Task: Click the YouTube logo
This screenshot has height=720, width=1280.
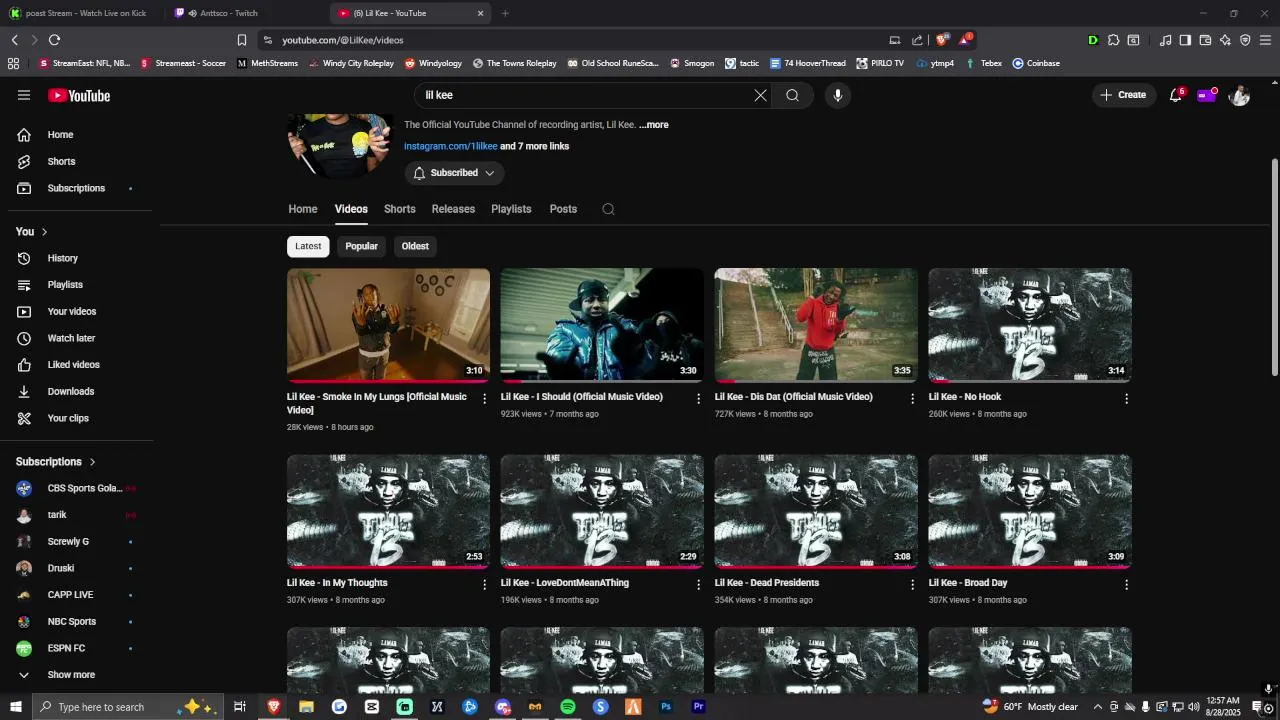Action: coord(79,96)
